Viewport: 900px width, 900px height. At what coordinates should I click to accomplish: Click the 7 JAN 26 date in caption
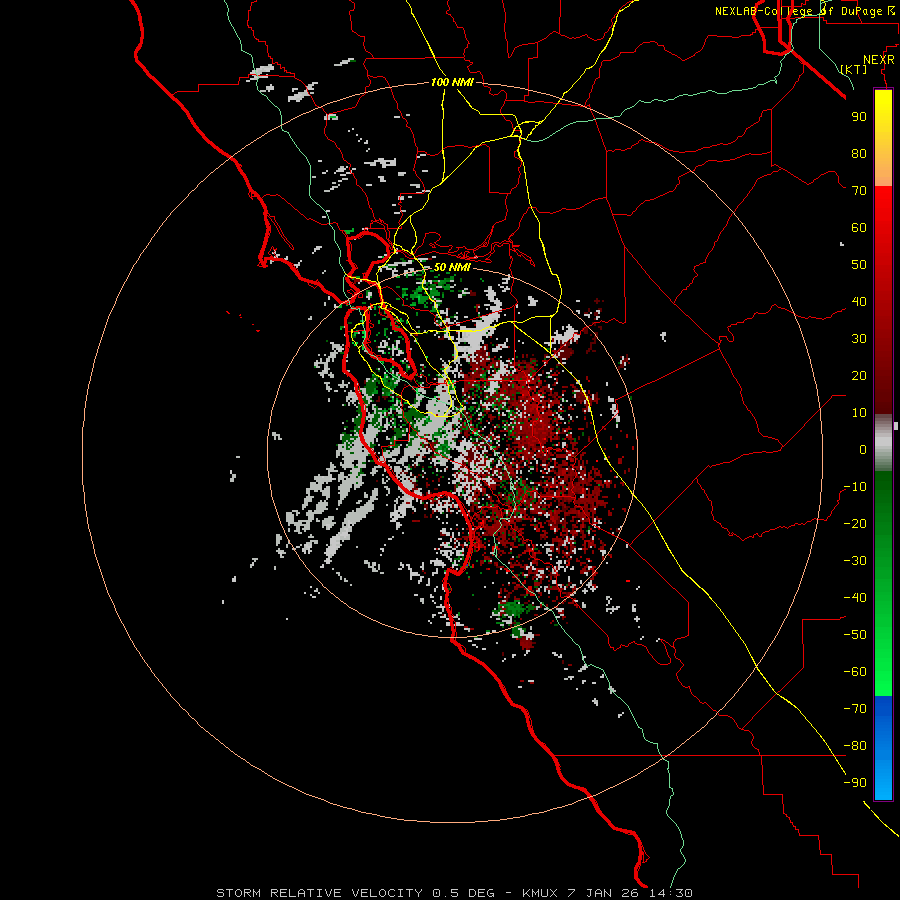[x=605, y=893]
